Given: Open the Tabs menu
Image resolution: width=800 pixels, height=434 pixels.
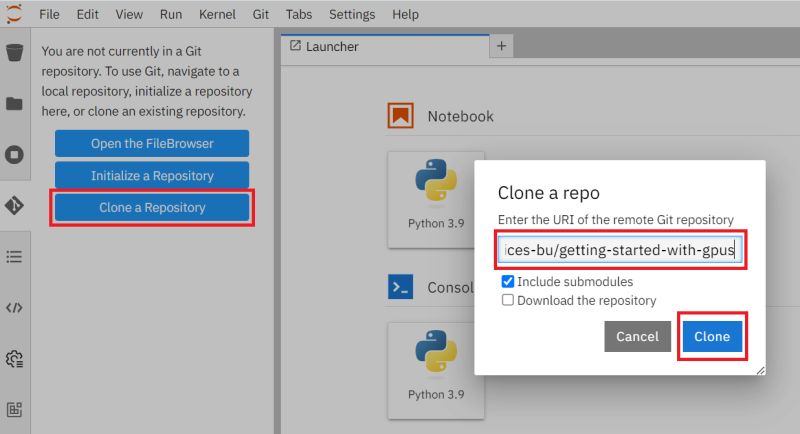Looking at the screenshot, I should [298, 14].
